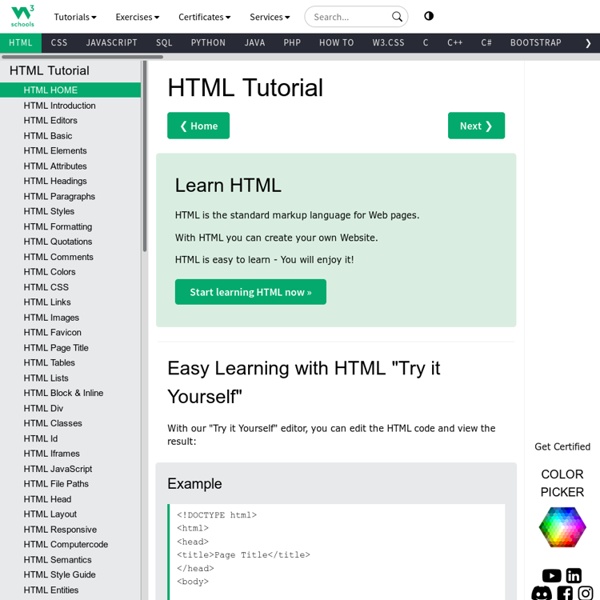This screenshot has width=600, height=600.
Task: Open HTML Formatting in sidebar
Action: pos(70,227)
